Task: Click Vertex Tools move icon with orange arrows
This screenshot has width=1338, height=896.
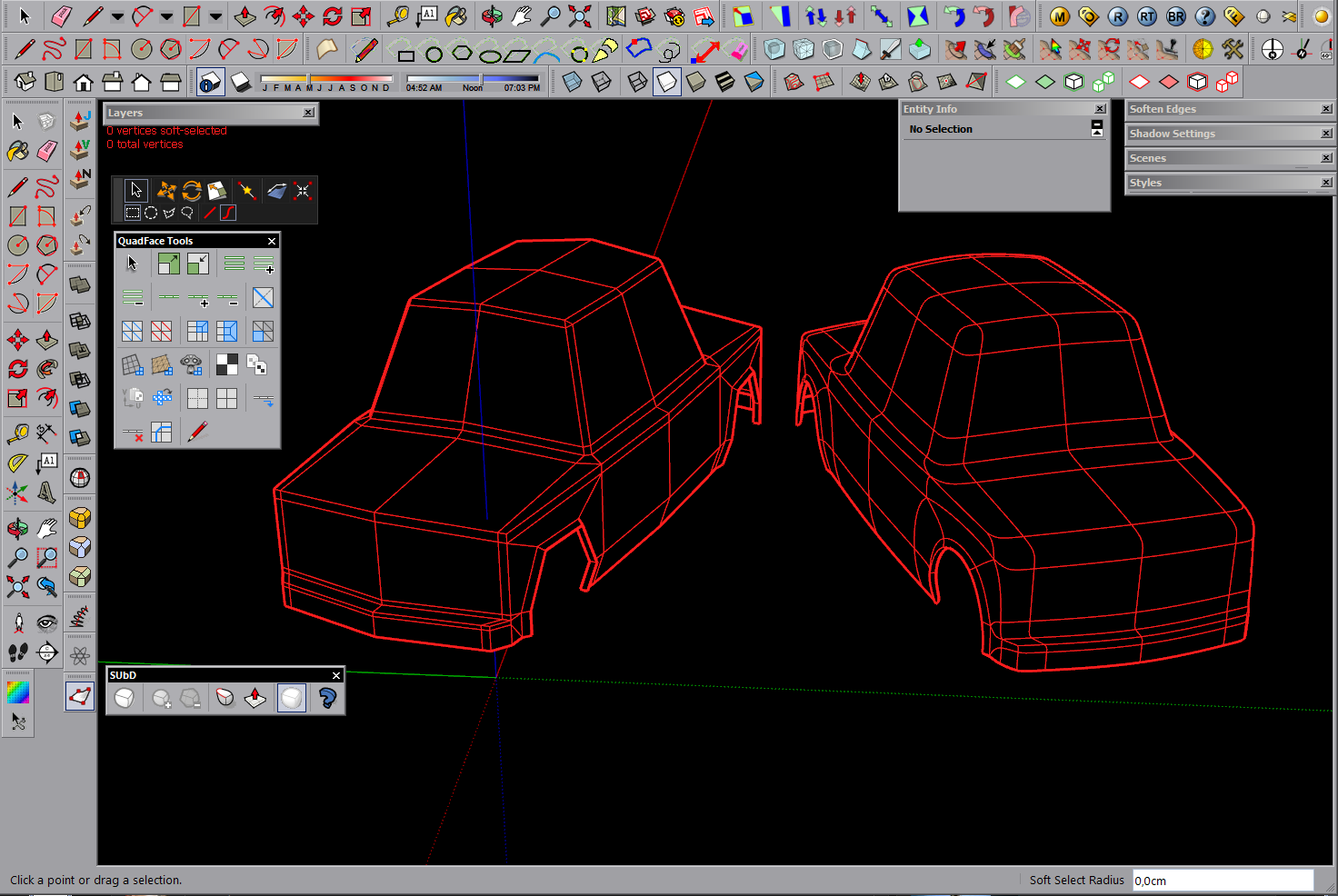Action: pyautogui.click(x=165, y=190)
